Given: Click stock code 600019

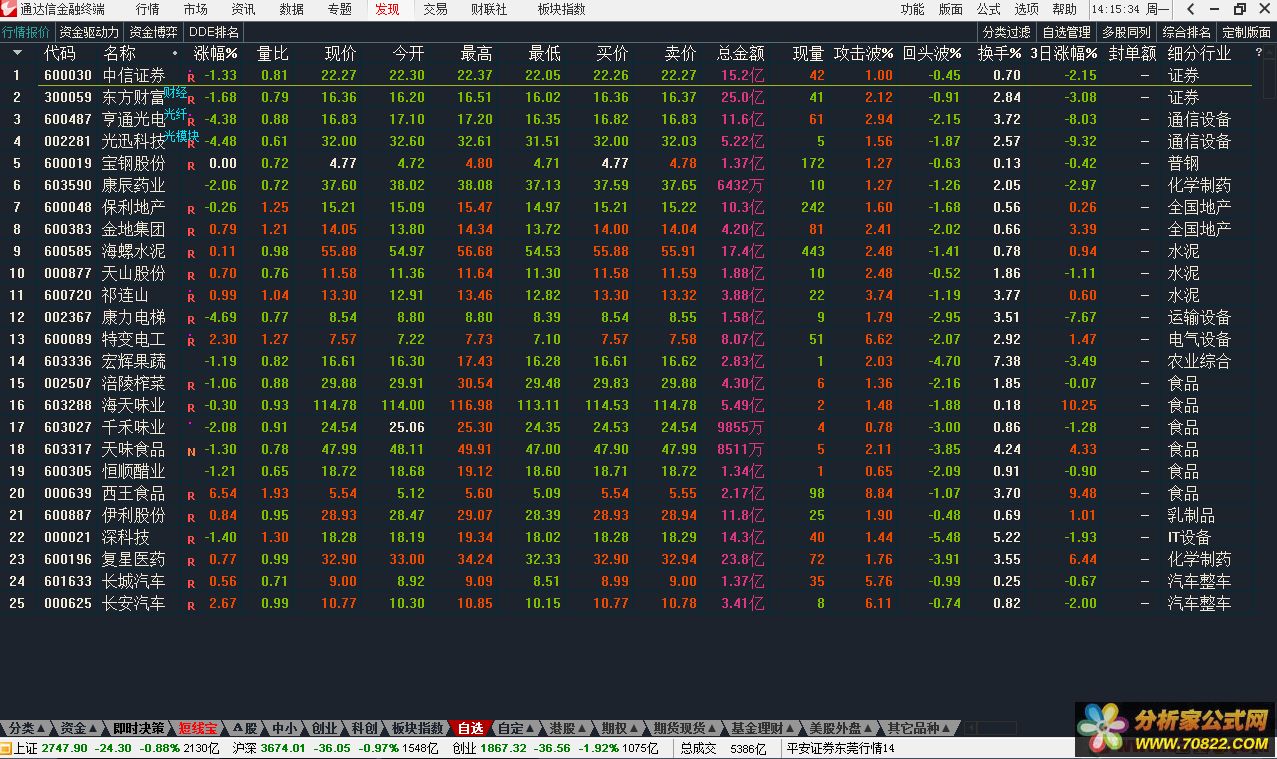Looking at the screenshot, I should tap(68, 163).
